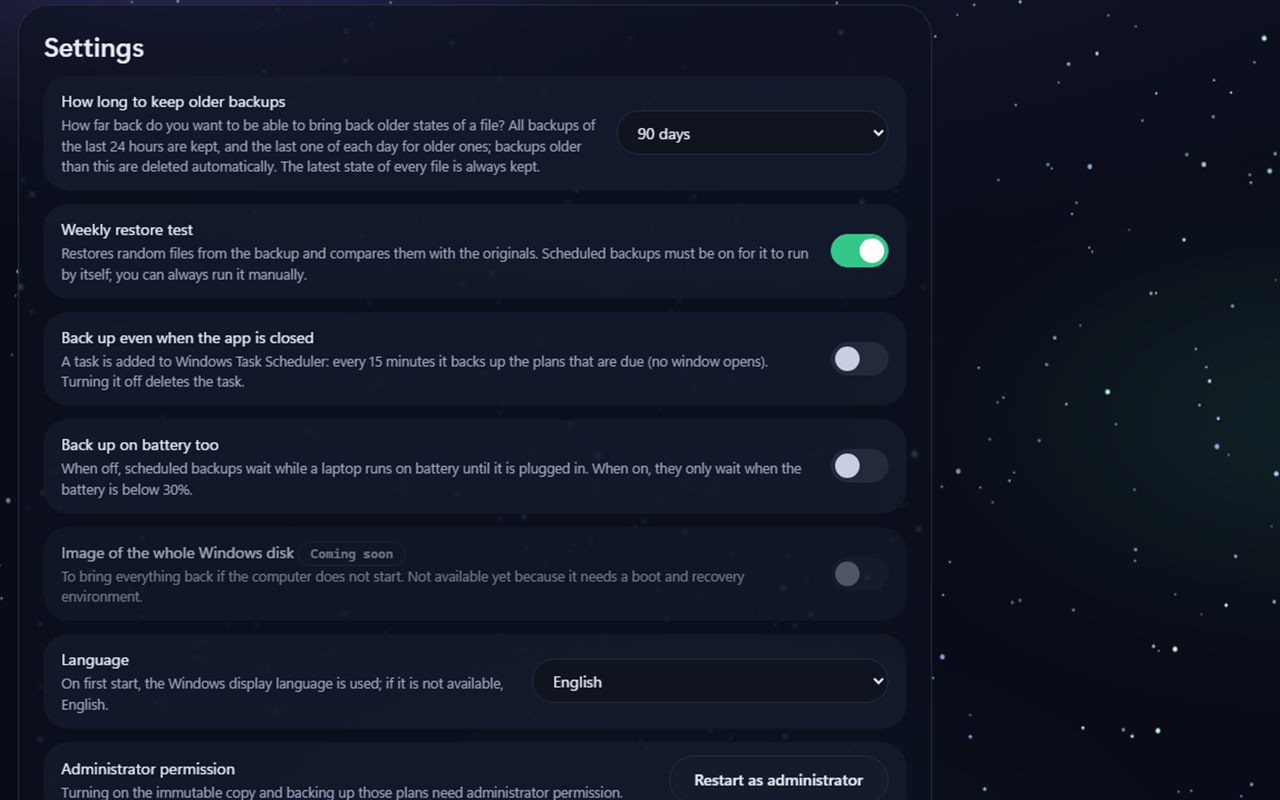
Task: Click the Coming soon badge
Action: (351, 553)
